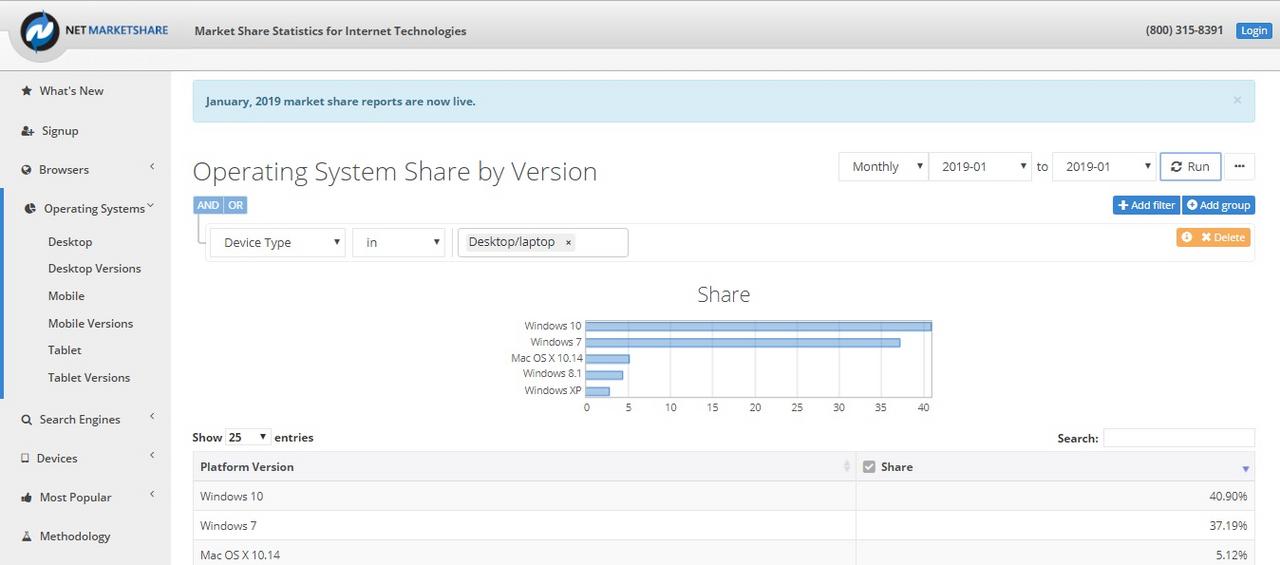This screenshot has height=565, width=1280.
Task: Expand the Most Popular sidebar section
Action: (152, 495)
